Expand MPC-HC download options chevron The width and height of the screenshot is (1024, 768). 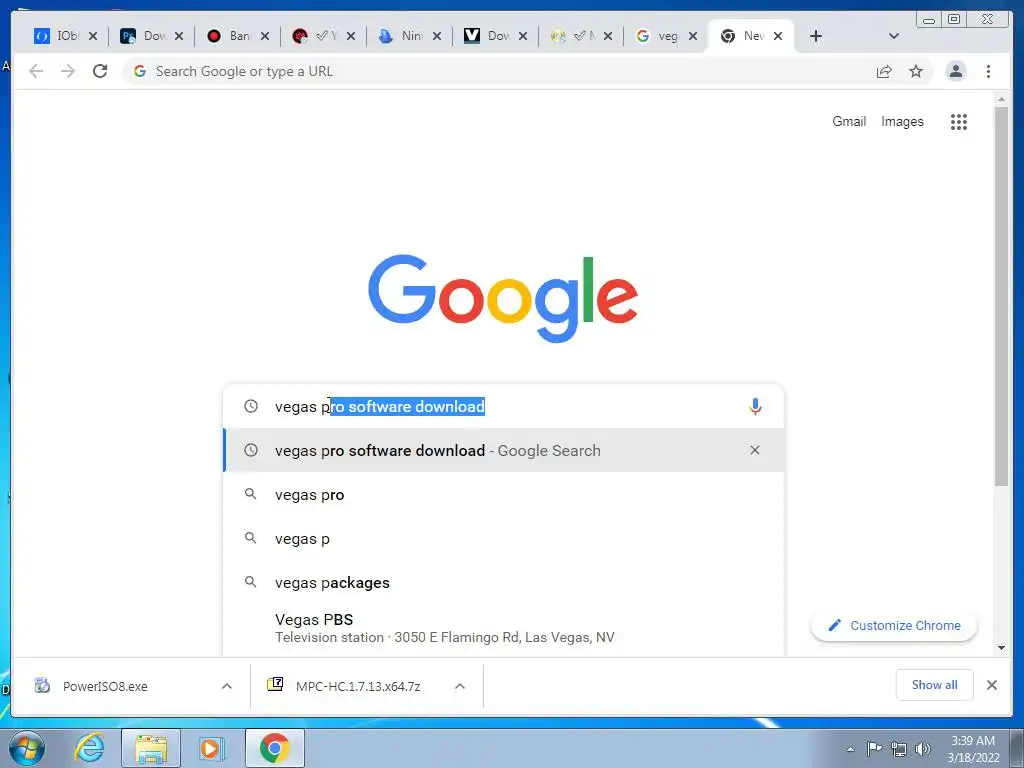pos(460,686)
